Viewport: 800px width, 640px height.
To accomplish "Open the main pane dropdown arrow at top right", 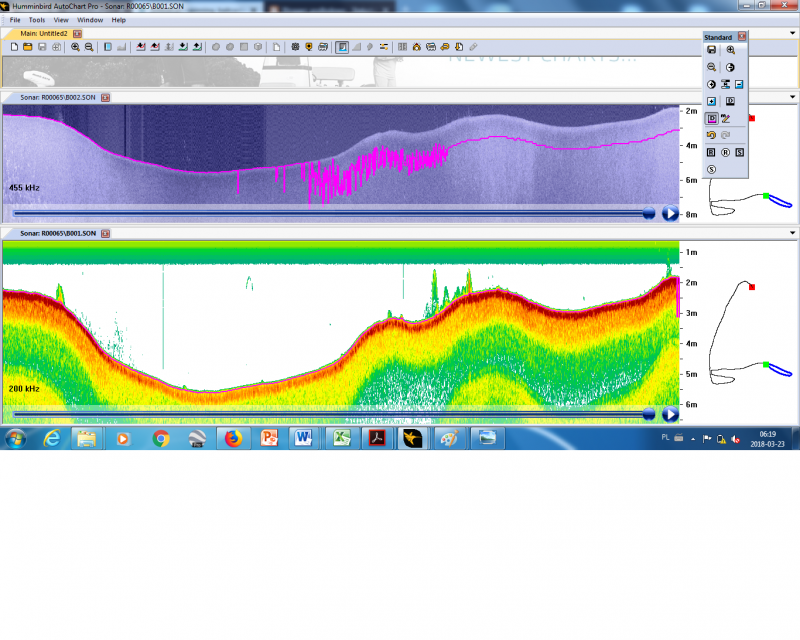I will [x=794, y=33].
